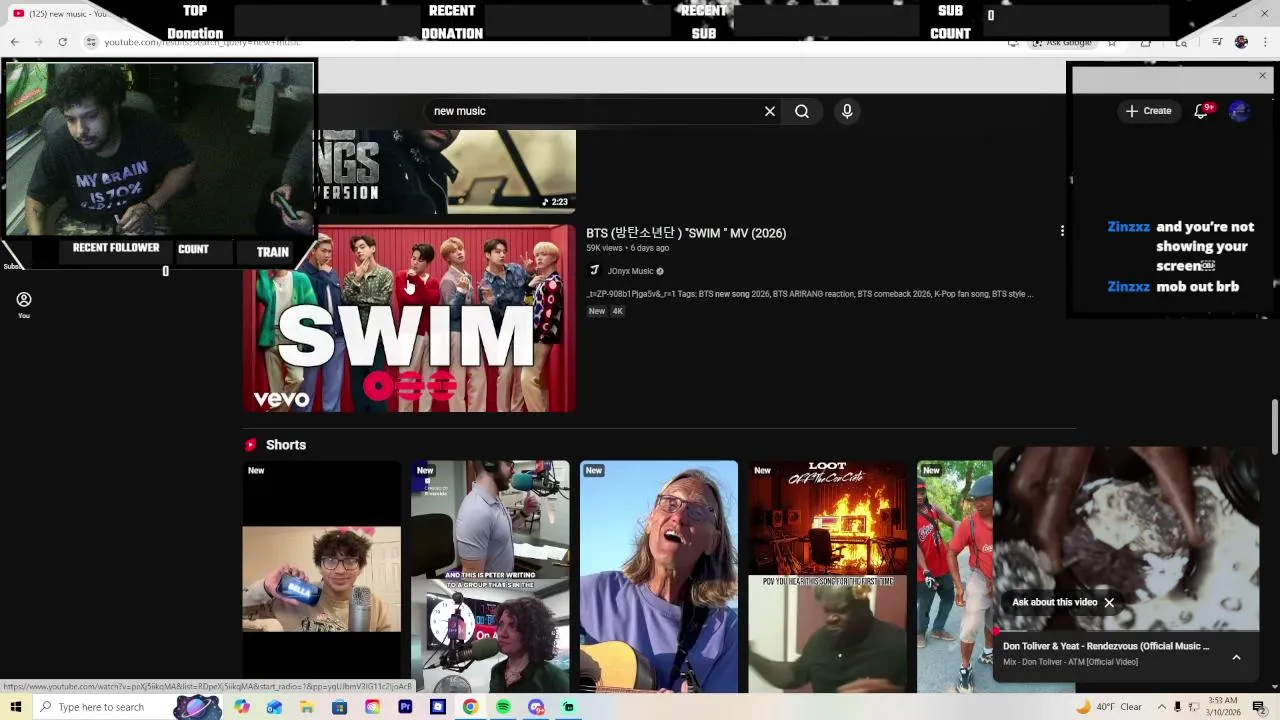The image size is (1280, 720).
Task: Open Outlook from taskbar
Action: click(x=274, y=707)
